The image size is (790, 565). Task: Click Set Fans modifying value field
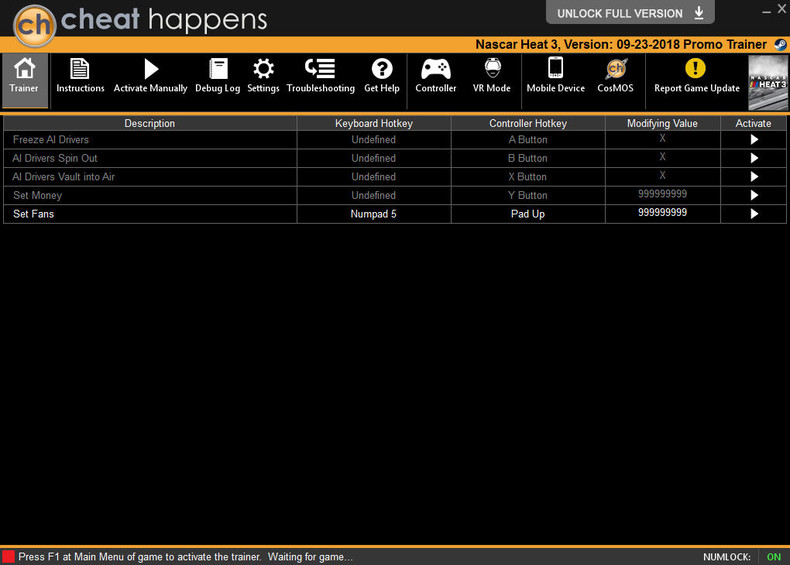[662, 214]
